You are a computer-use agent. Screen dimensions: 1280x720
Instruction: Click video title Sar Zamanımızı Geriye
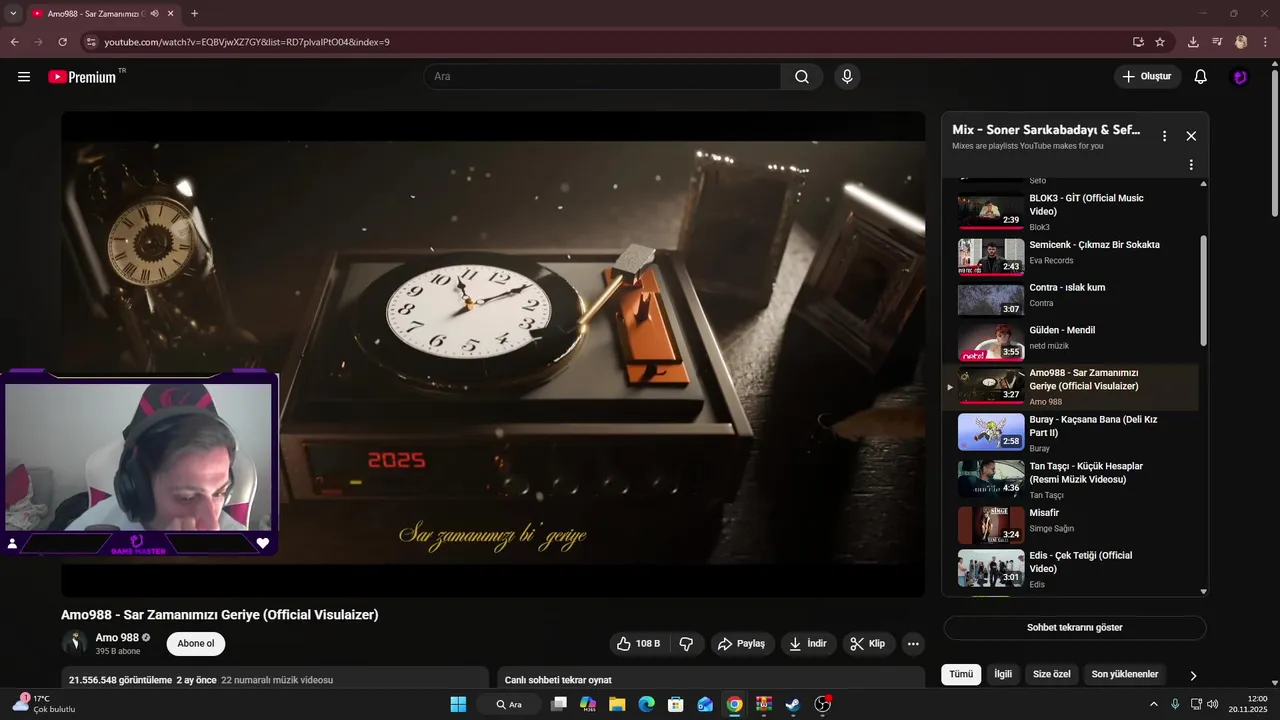[220, 615]
